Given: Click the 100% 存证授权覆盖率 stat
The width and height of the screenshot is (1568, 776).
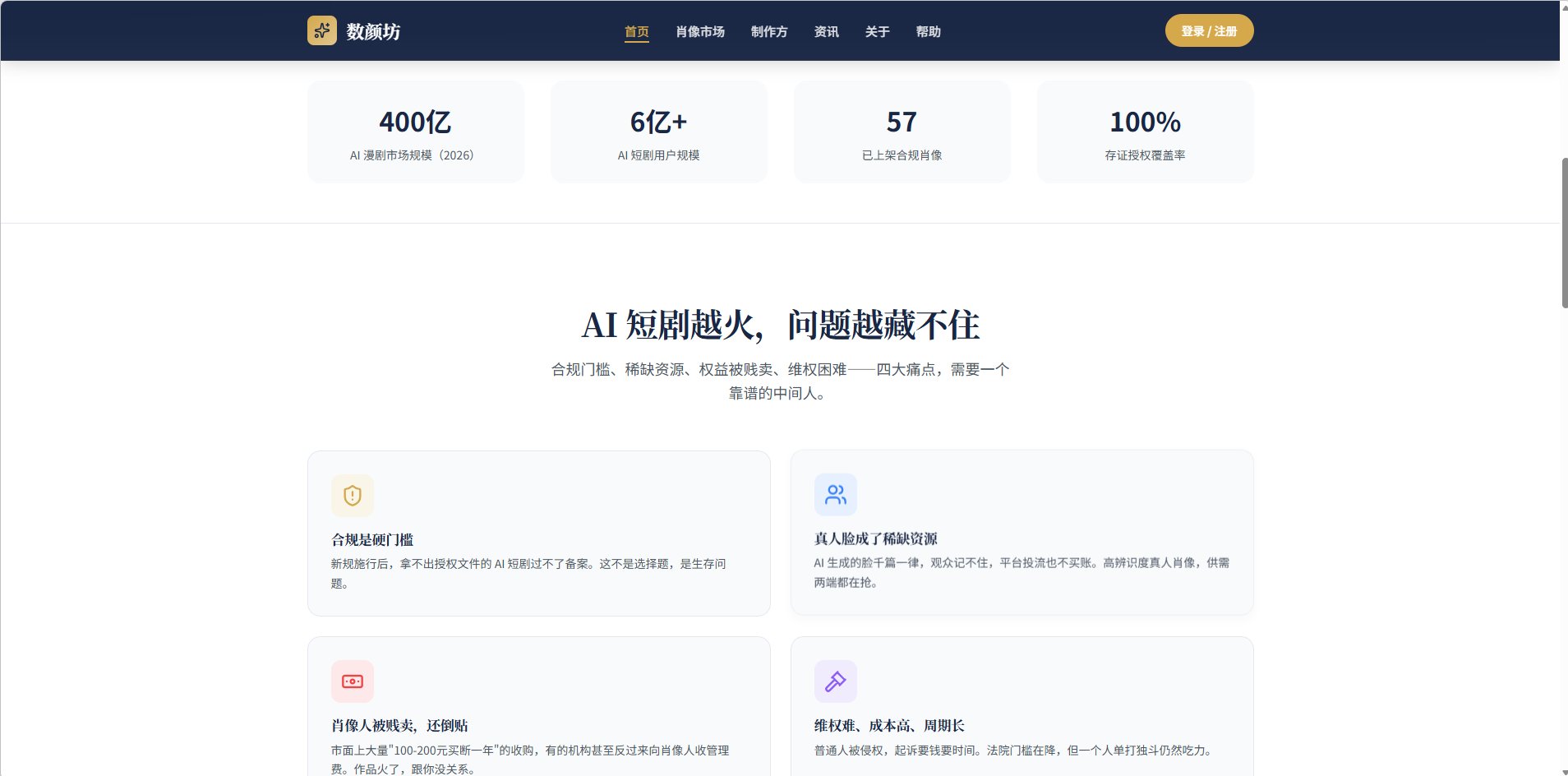Looking at the screenshot, I should (x=1146, y=132).
